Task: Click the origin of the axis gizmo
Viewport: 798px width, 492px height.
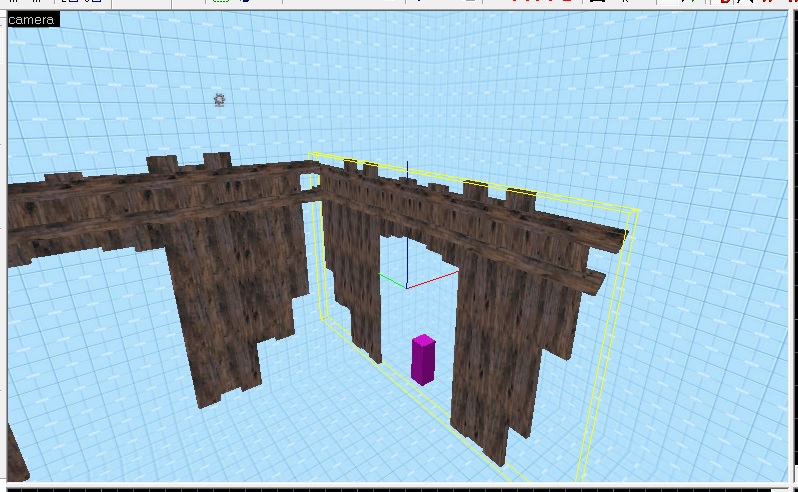Action: tap(407, 288)
